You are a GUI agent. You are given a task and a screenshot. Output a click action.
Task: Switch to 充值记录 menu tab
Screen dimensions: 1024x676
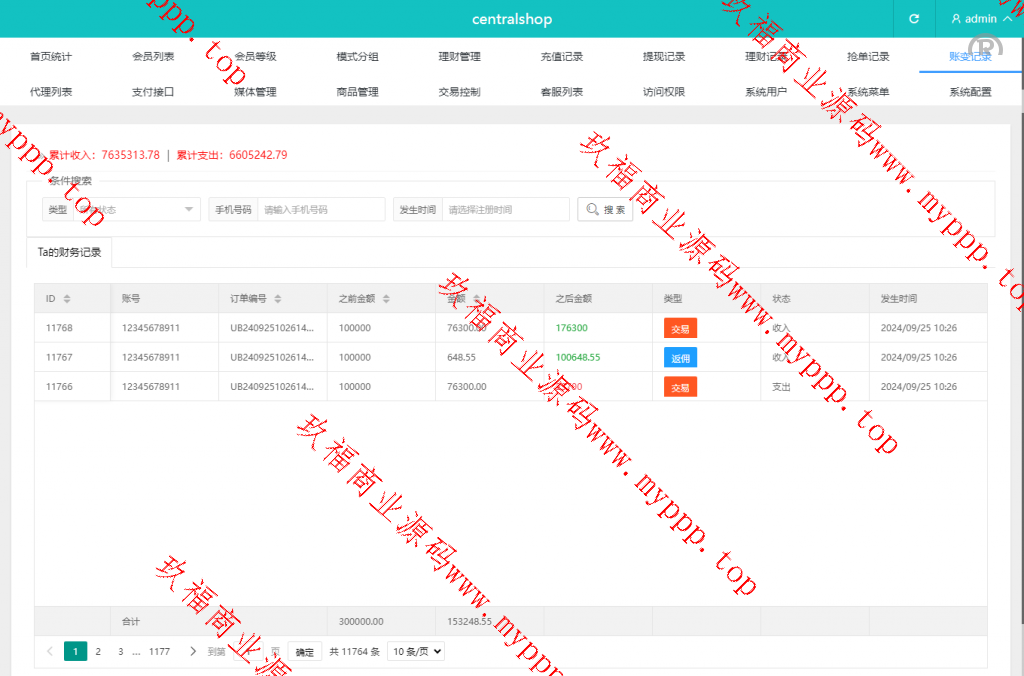click(x=561, y=57)
